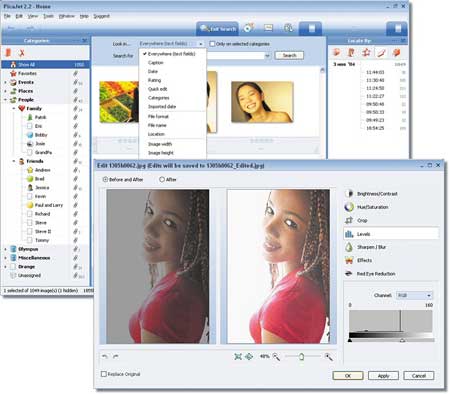
Task: Click the white point Levels marker
Action: click(402, 340)
